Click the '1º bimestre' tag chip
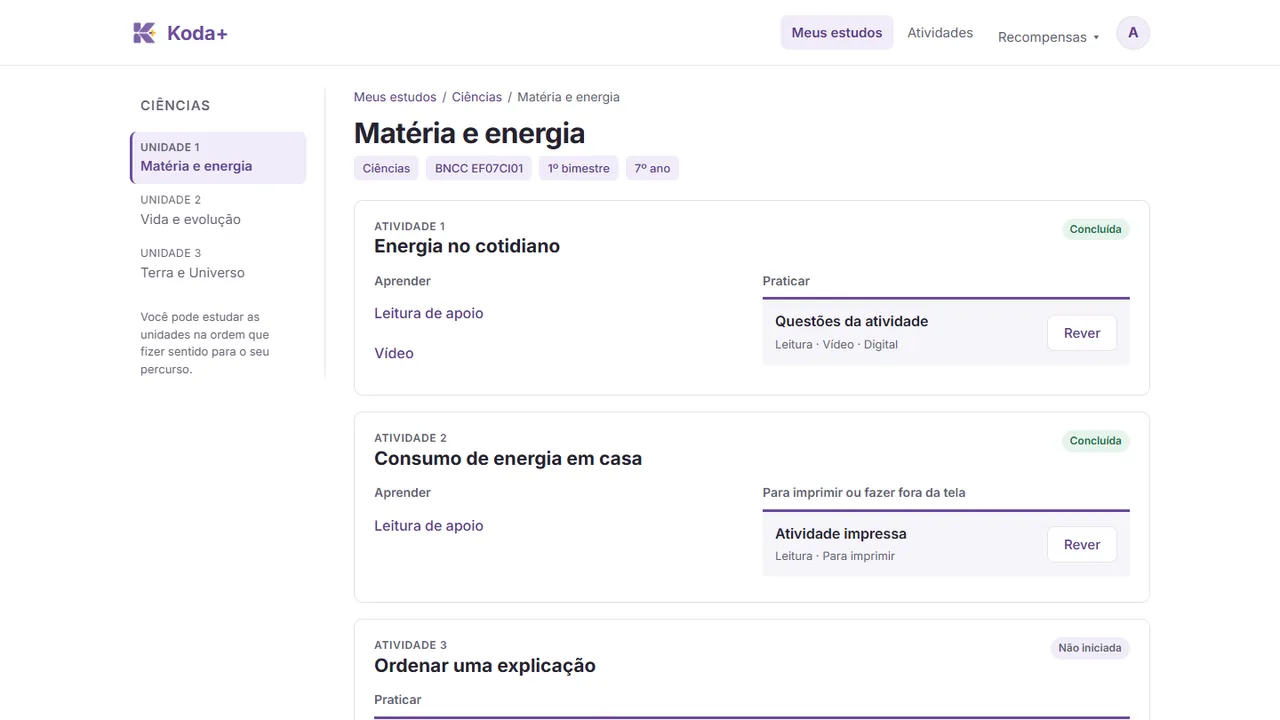Viewport: 1280px width, 720px height. [579, 168]
